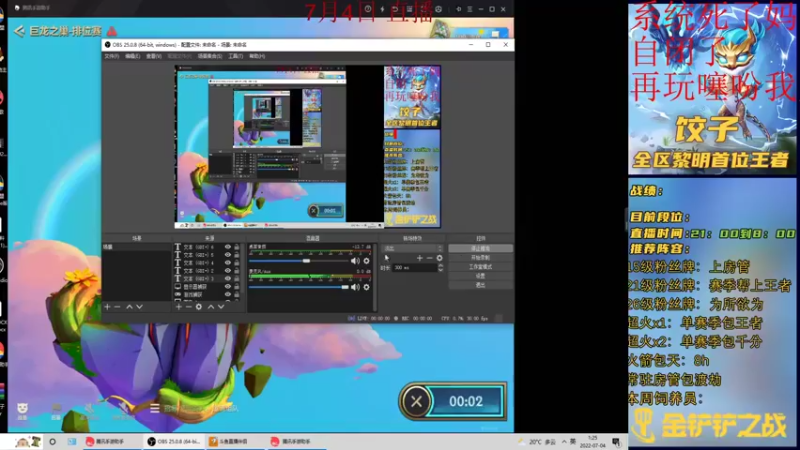Open 设置 settings button in OBS controls
This screenshot has height=450, width=800.
point(480,276)
